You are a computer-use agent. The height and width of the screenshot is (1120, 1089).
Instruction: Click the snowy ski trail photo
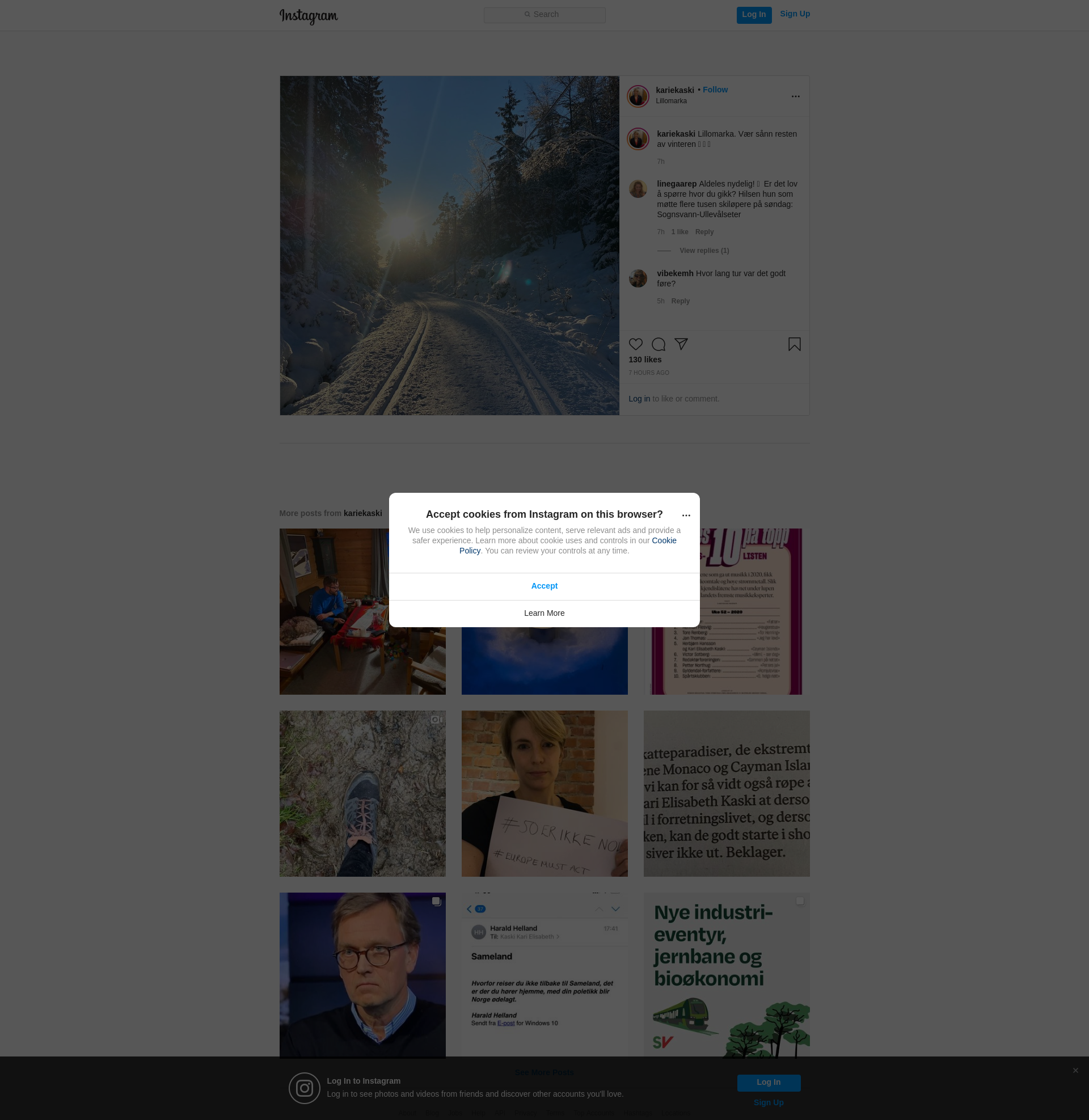point(450,246)
